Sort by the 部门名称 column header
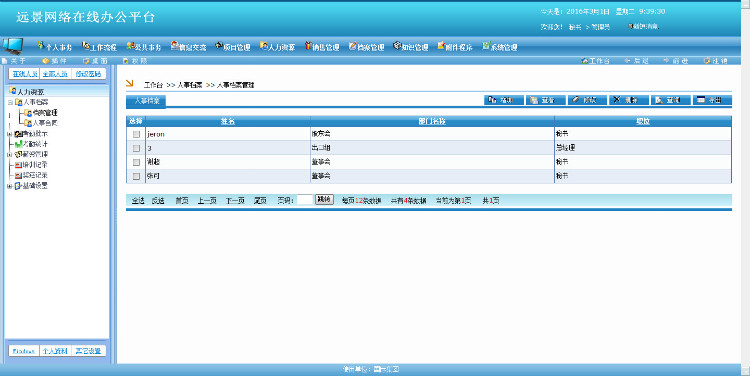This screenshot has height=376, width=750. click(x=432, y=122)
